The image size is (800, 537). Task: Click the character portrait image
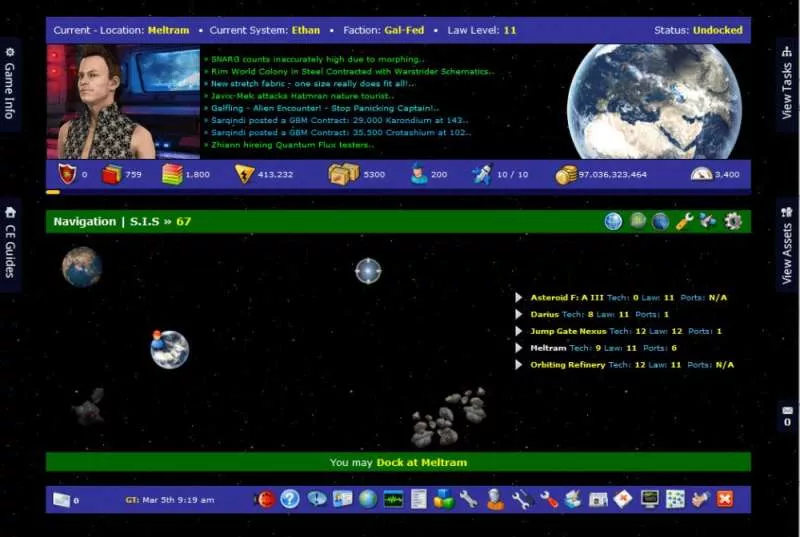pyautogui.click(x=123, y=101)
